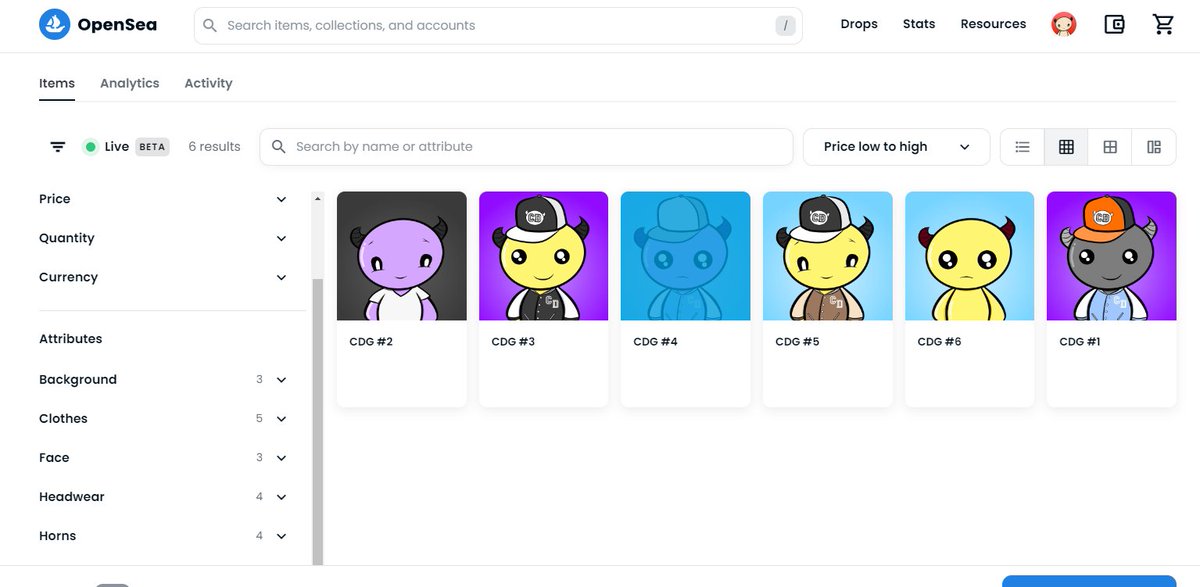Click the BETA badge
The width and height of the screenshot is (1200, 587).
(152, 147)
